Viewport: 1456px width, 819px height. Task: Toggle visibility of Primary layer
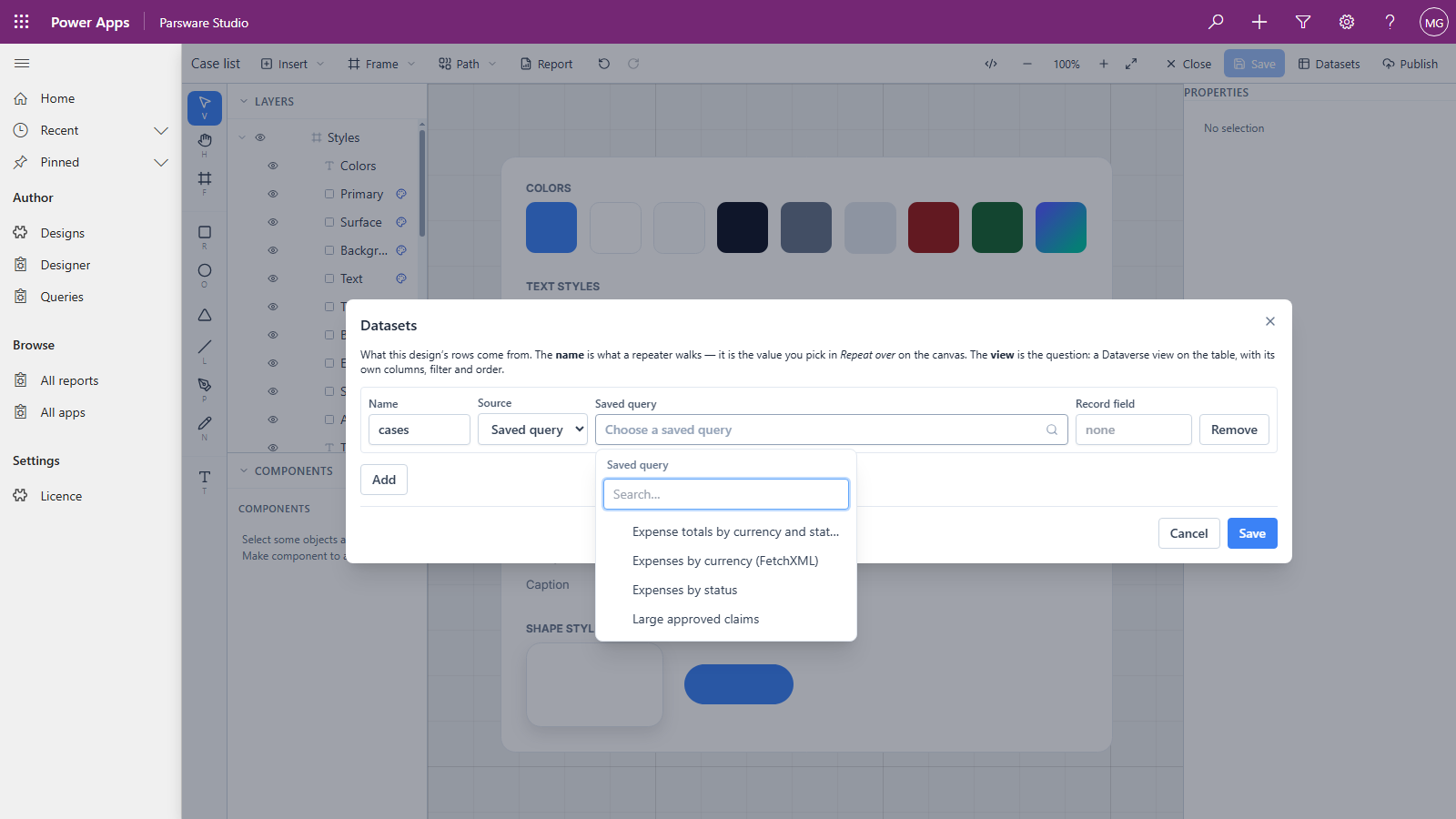pos(272,194)
